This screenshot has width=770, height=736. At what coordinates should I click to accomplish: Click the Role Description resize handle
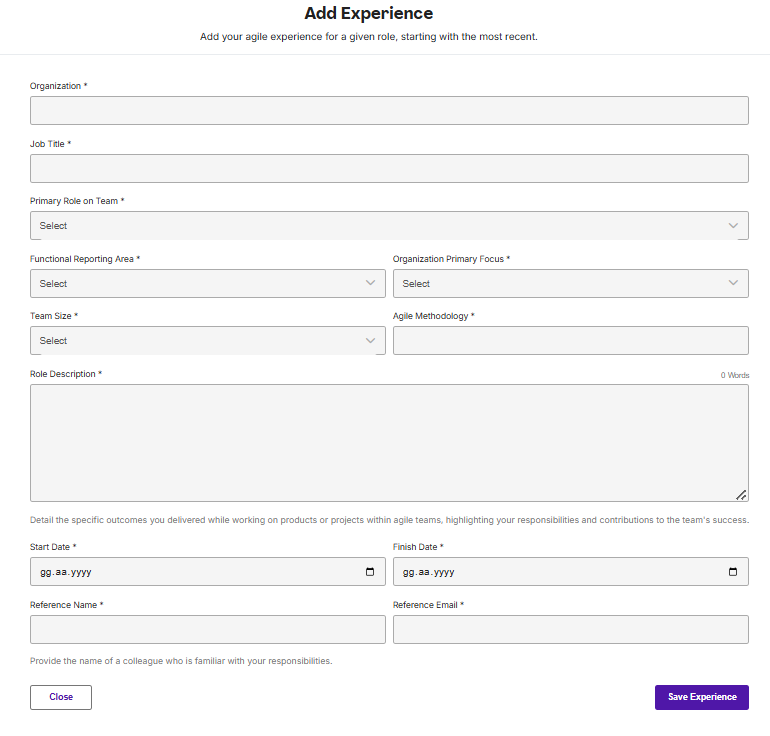coord(741,494)
